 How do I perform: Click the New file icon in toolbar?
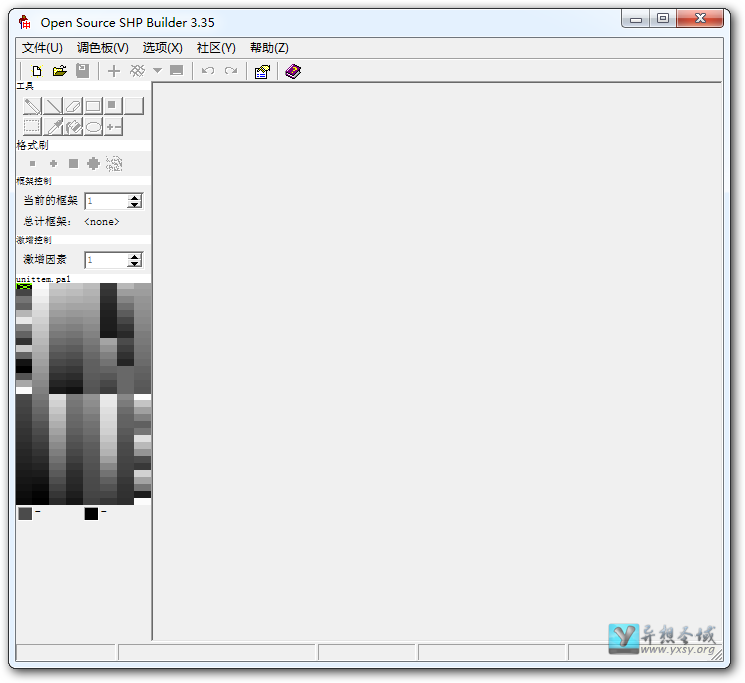[37, 71]
